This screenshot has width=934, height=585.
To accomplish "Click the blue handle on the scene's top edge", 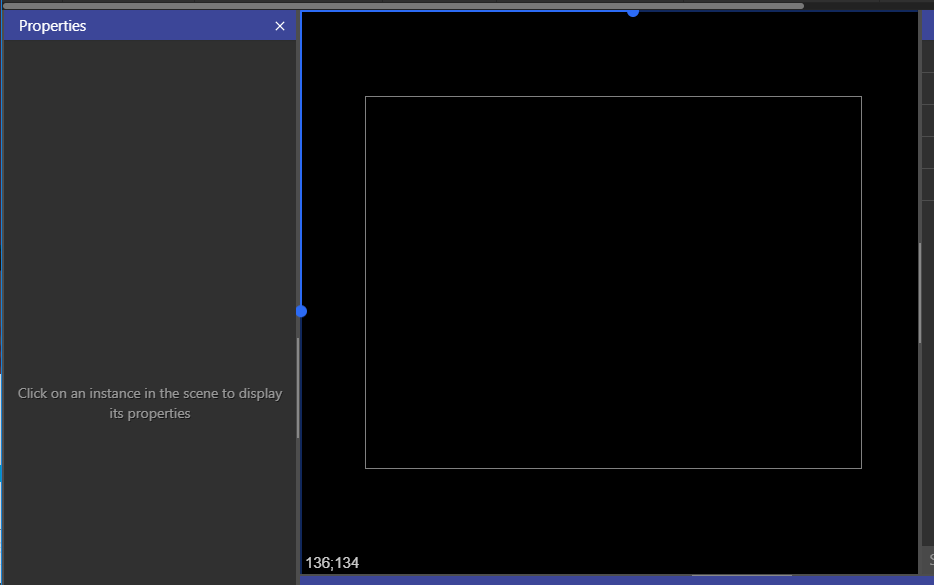I will pos(633,12).
